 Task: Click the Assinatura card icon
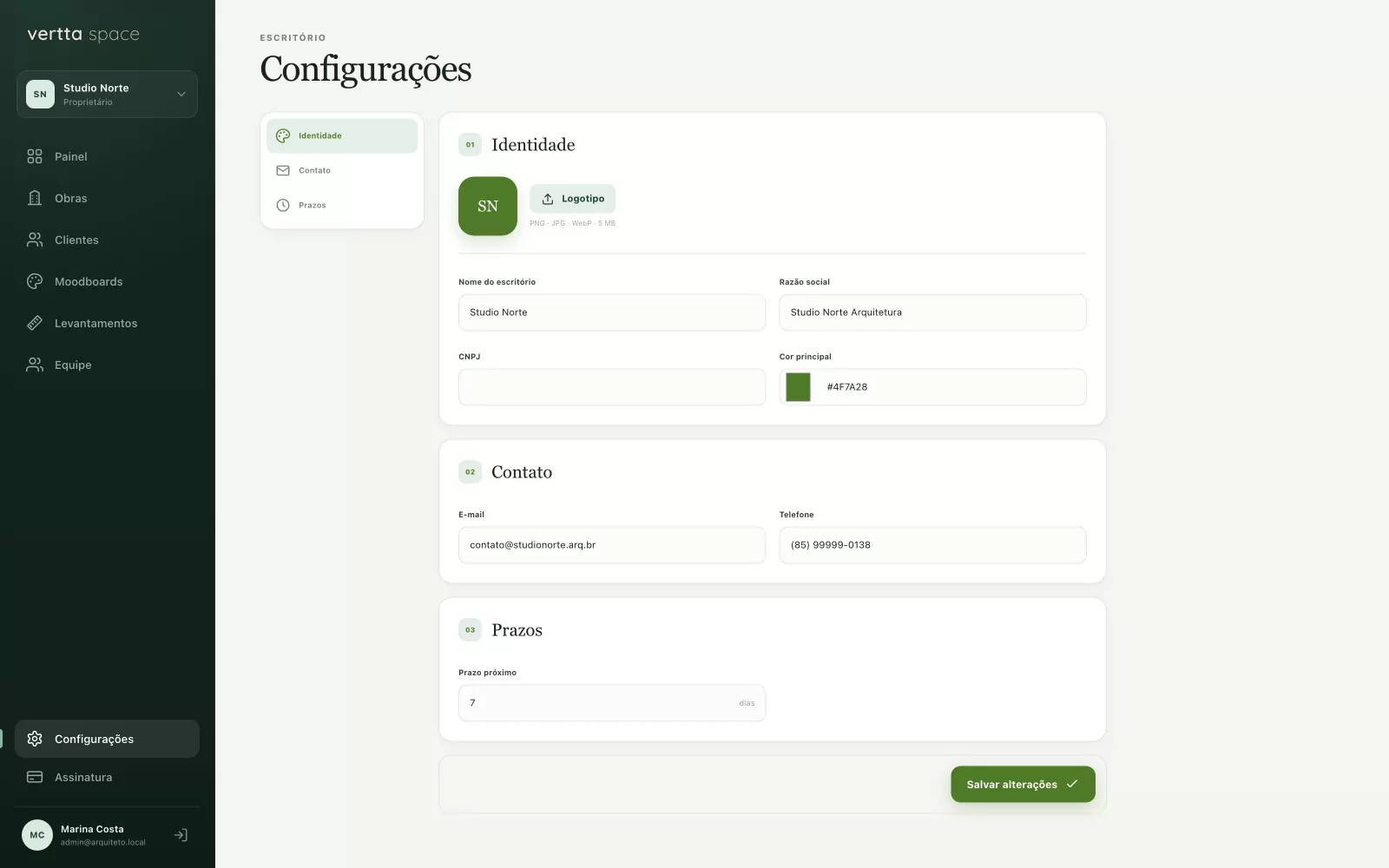point(35,777)
